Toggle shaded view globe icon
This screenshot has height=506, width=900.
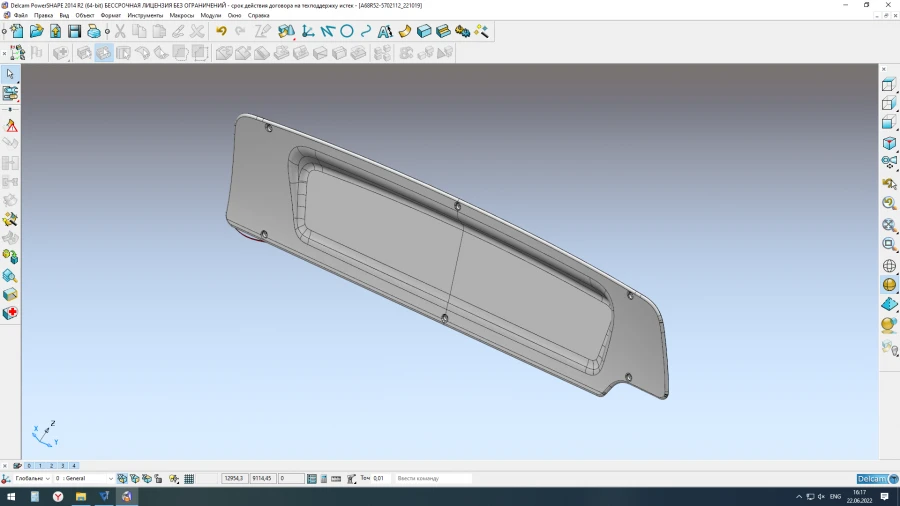click(888, 285)
